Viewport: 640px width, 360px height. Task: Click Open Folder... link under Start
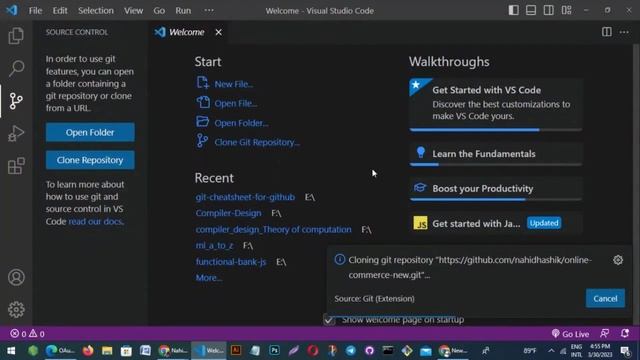[232, 123]
